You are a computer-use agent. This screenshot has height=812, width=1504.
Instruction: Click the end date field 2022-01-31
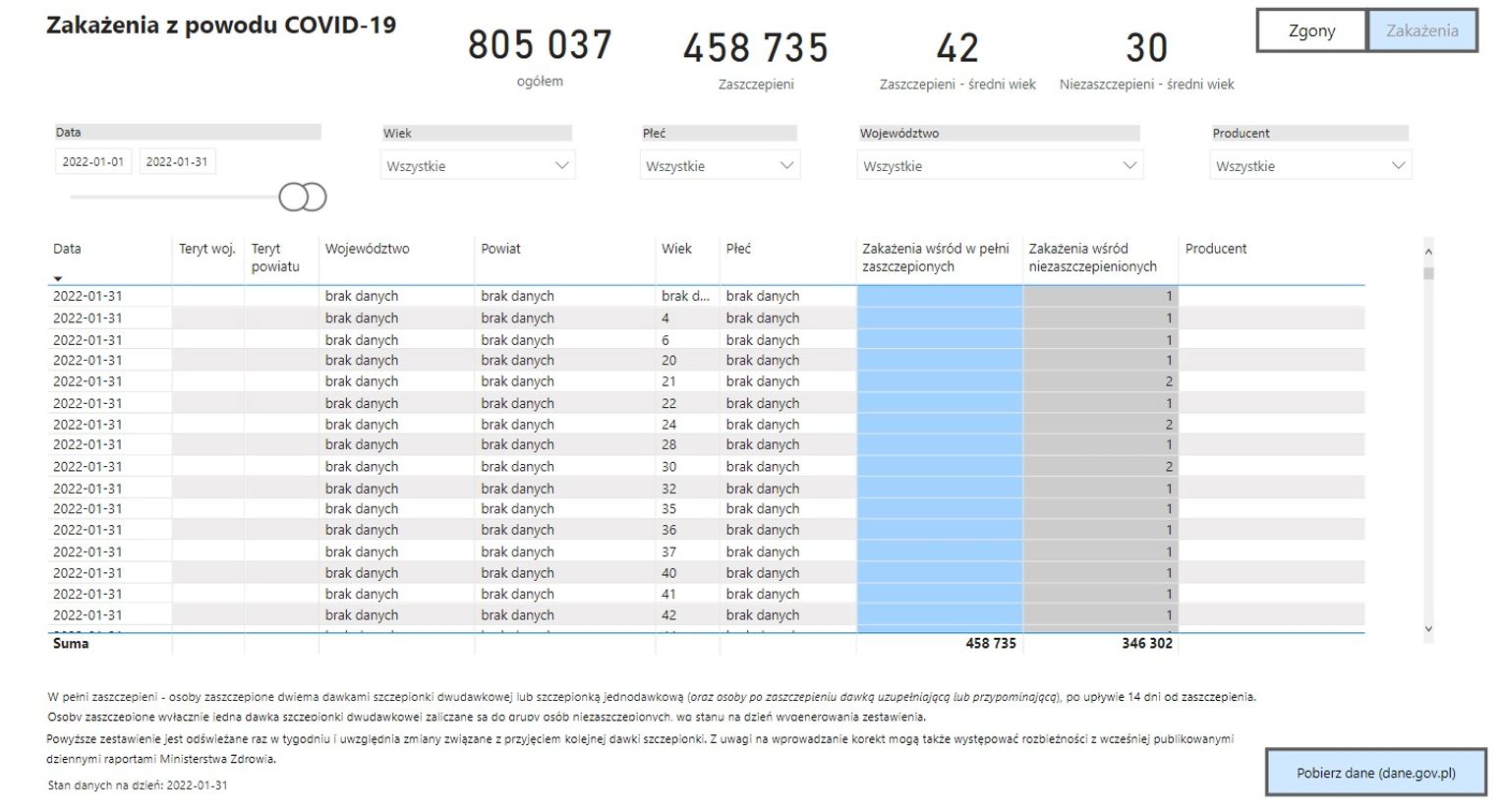pos(177,162)
